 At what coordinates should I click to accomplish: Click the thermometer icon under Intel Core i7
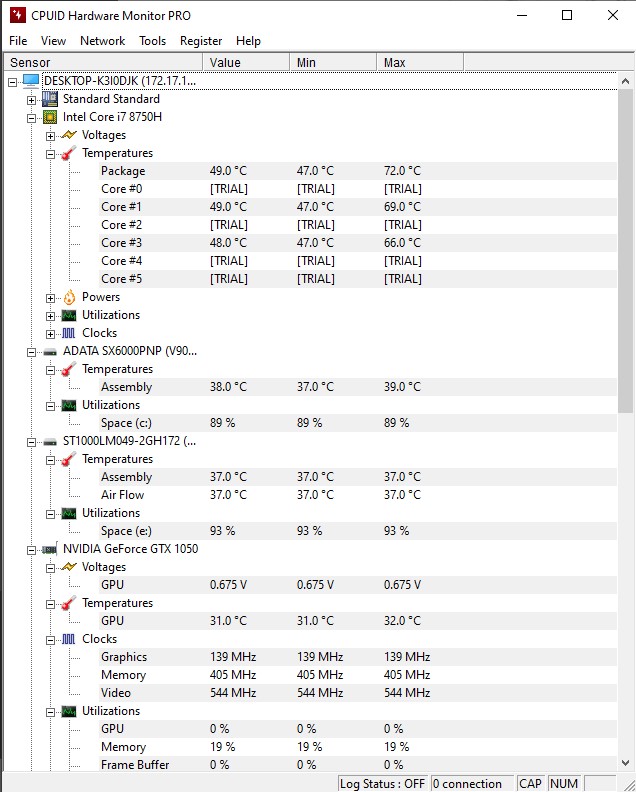point(69,153)
